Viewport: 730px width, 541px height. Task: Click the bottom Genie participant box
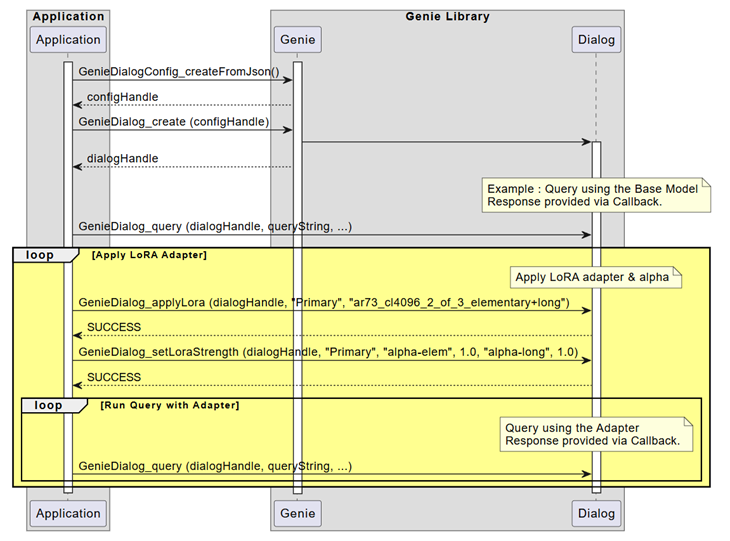click(297, 513)
